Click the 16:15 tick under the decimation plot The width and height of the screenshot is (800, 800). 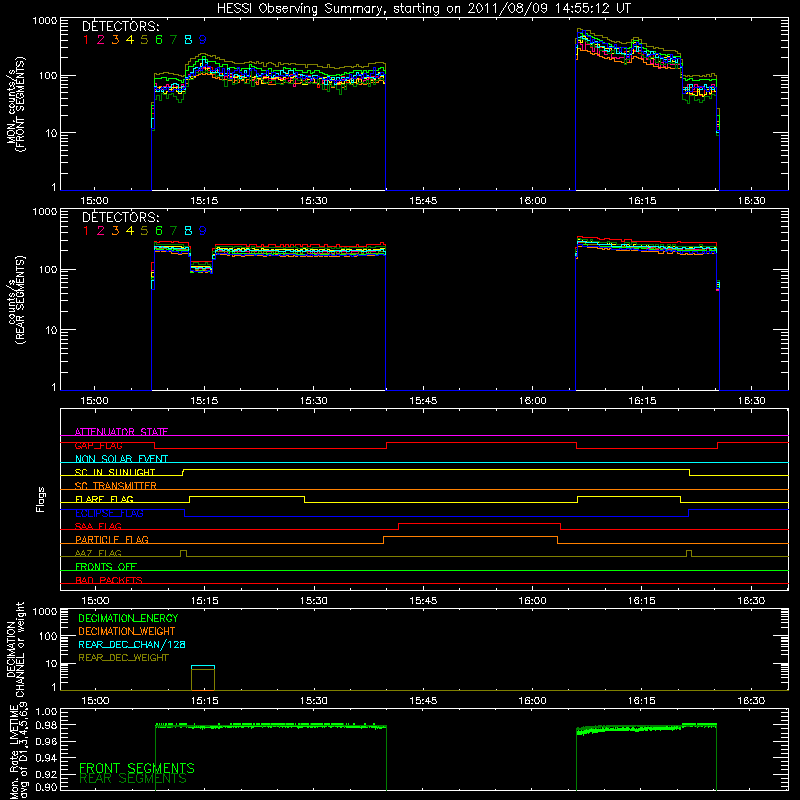642,701
